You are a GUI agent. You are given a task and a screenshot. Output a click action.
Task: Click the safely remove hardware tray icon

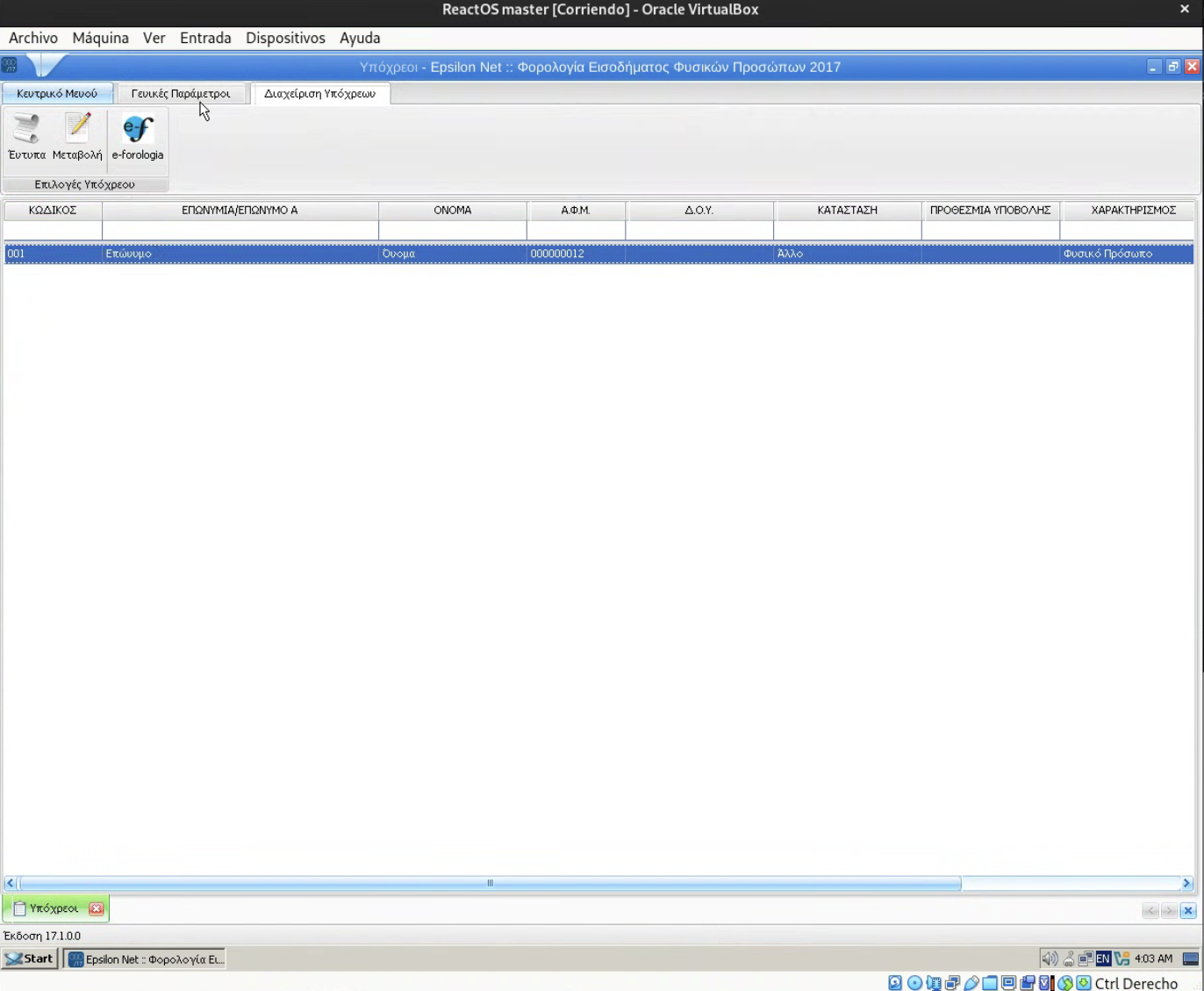[1068, 959]
